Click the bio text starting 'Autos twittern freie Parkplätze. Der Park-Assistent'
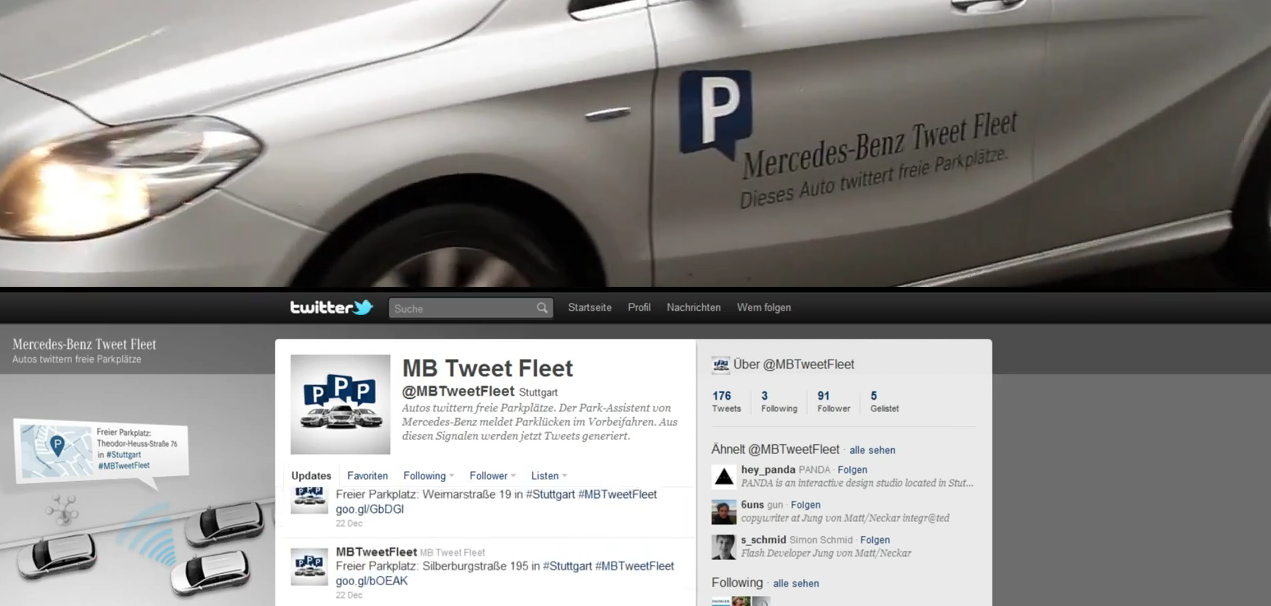 coord(539,422)
